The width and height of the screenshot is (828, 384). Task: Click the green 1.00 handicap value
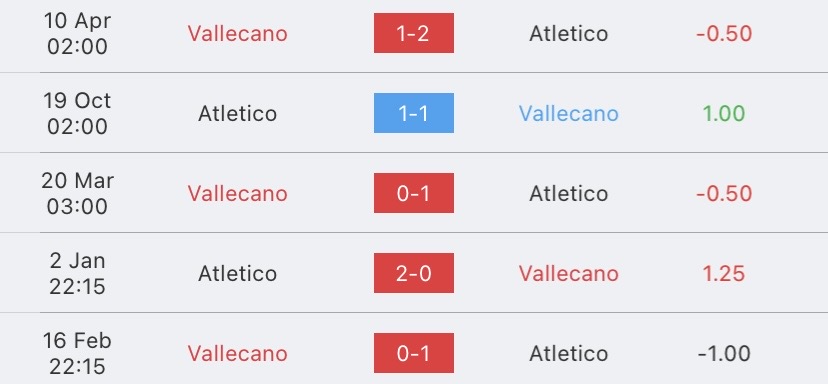pyautogui.click(x=724, y=114)
